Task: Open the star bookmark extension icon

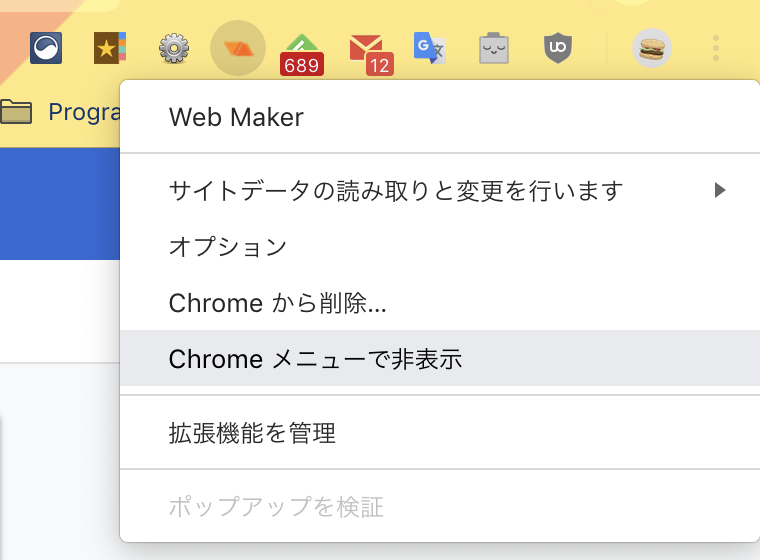Action: [x=110, y=48]
